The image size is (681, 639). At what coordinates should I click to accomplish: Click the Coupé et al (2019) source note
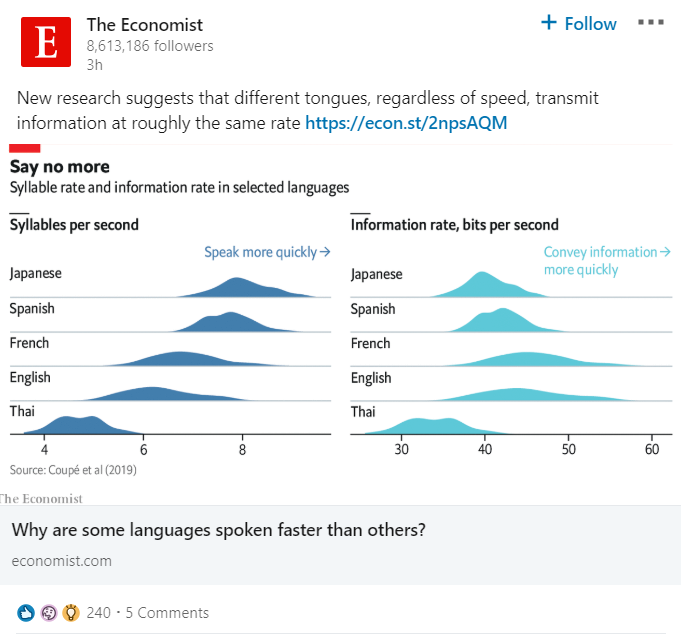(x=73, y=469)
